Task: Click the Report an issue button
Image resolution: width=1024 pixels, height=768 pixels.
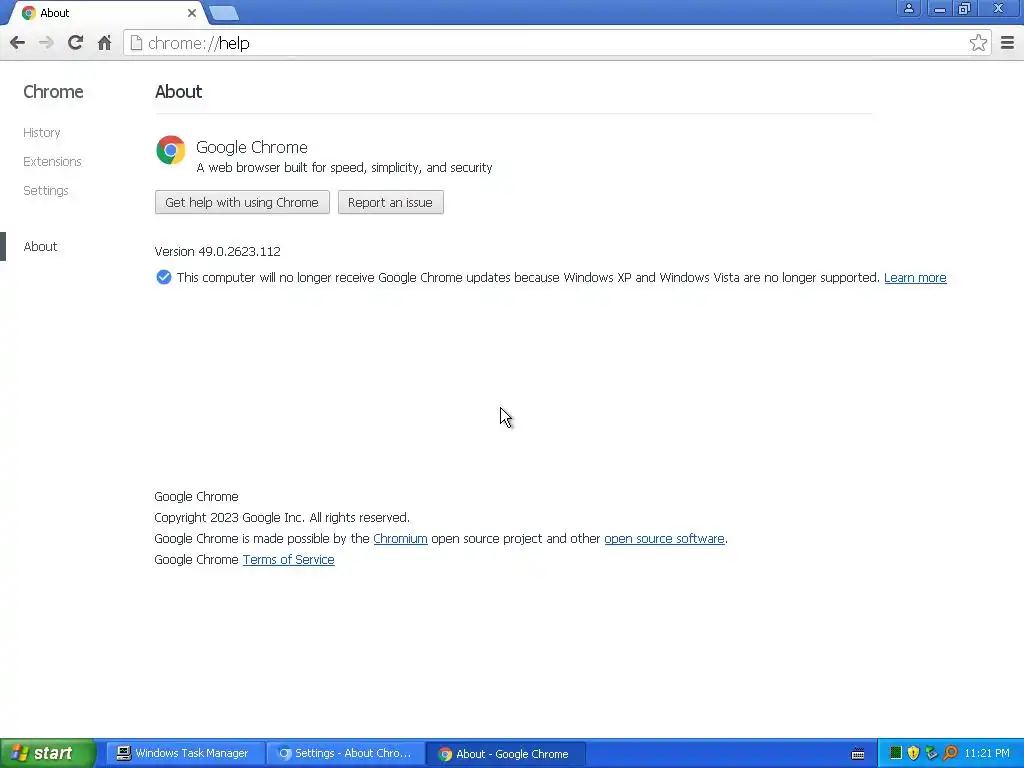Action: (x=391, y=202)
